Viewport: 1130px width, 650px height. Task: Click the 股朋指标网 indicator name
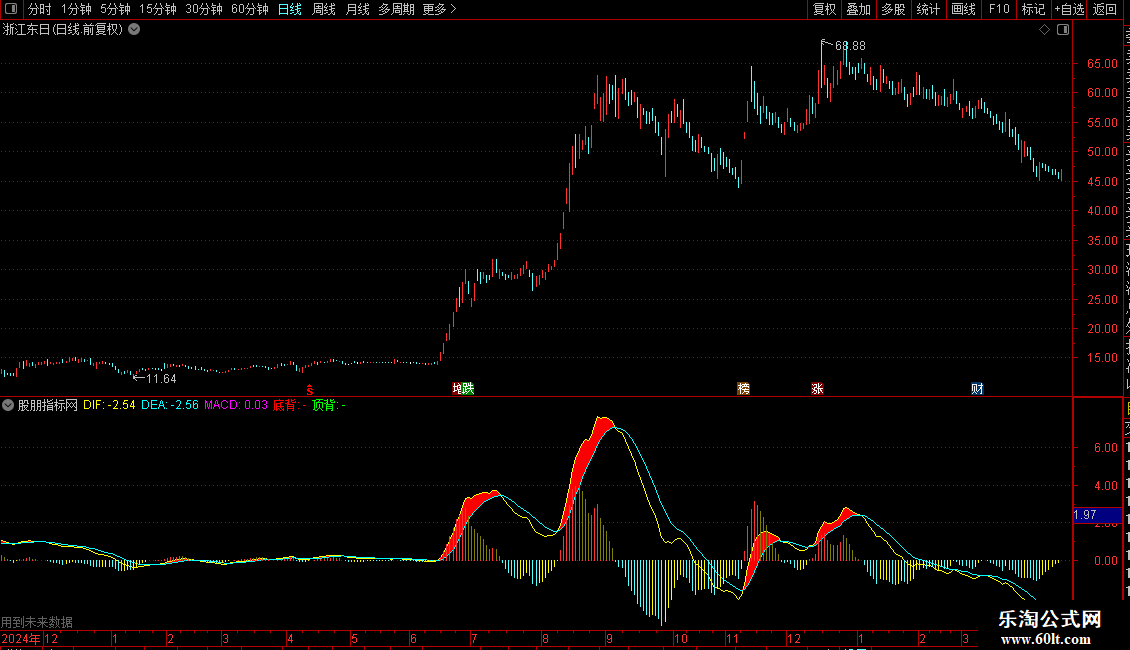(x=48, y=405)
